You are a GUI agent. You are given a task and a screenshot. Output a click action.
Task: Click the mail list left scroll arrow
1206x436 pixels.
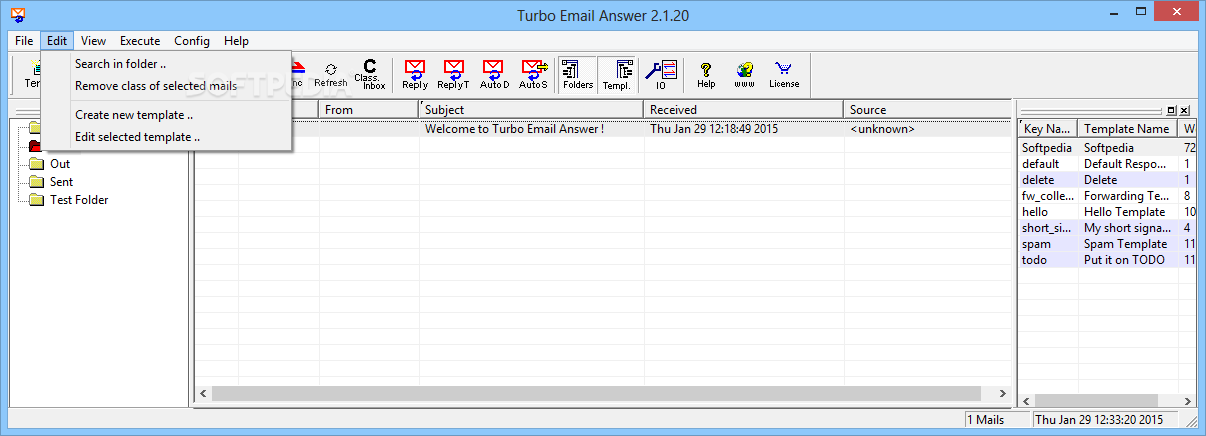click(203, 394)
